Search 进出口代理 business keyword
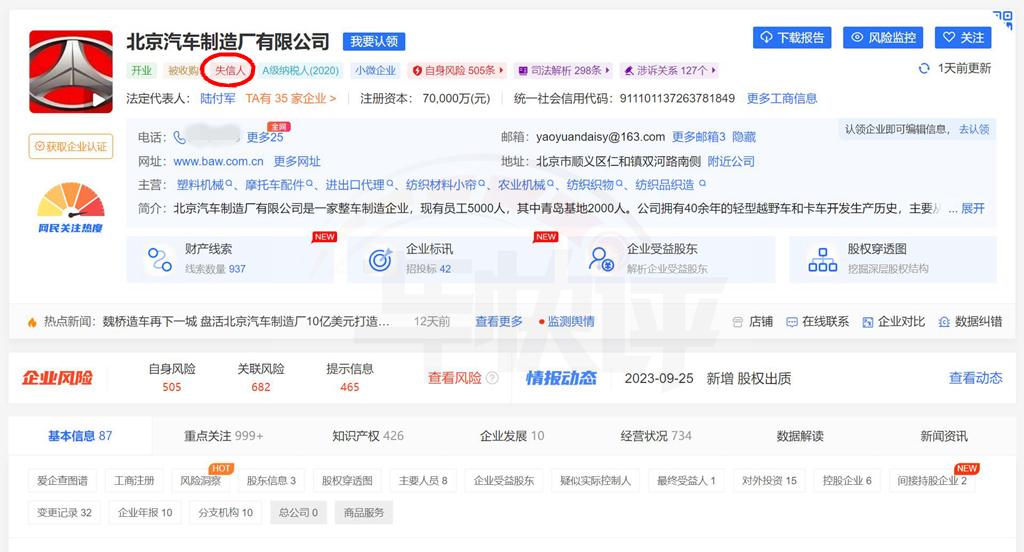Image resolution: width=1024 pixels, height=552 pixels. pos(359,185)
